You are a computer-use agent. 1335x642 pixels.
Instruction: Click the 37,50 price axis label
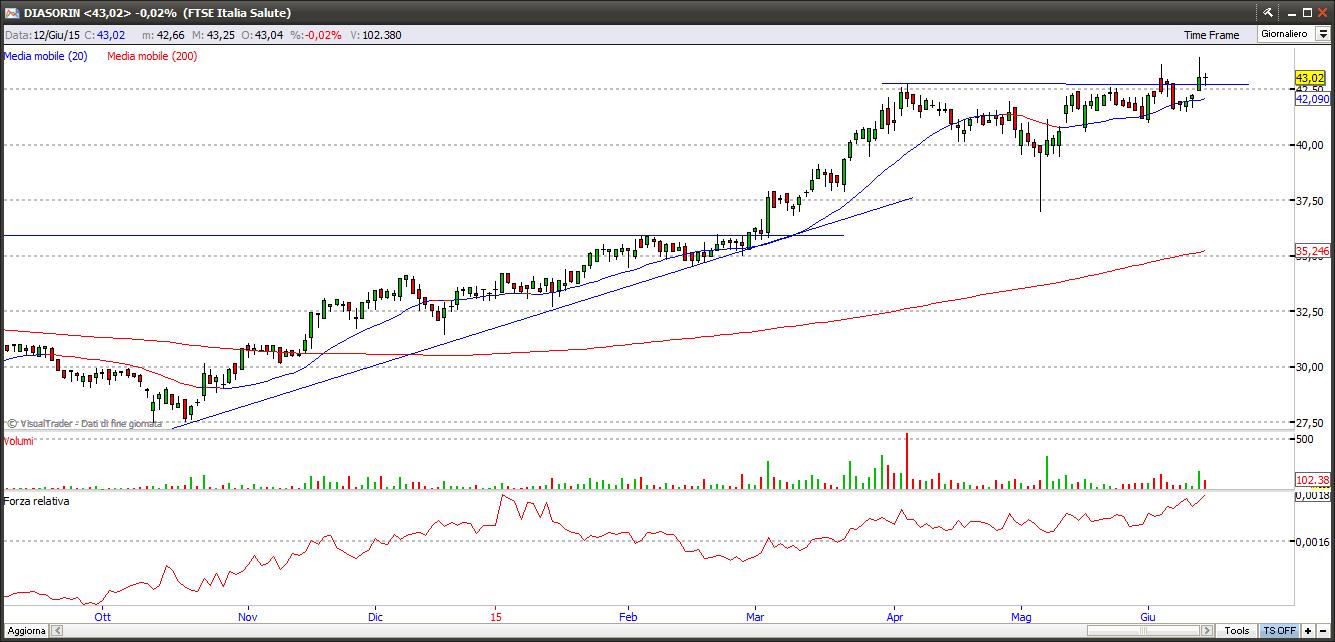point(1309,201)
